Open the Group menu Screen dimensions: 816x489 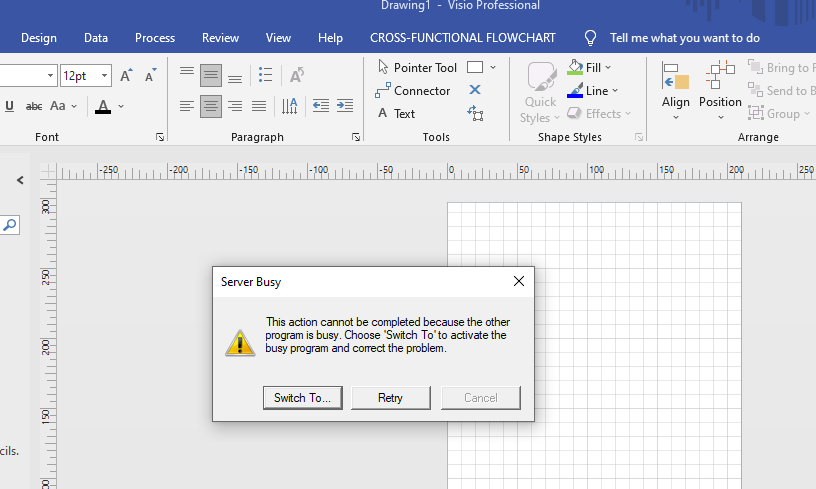tap(779, 113)
